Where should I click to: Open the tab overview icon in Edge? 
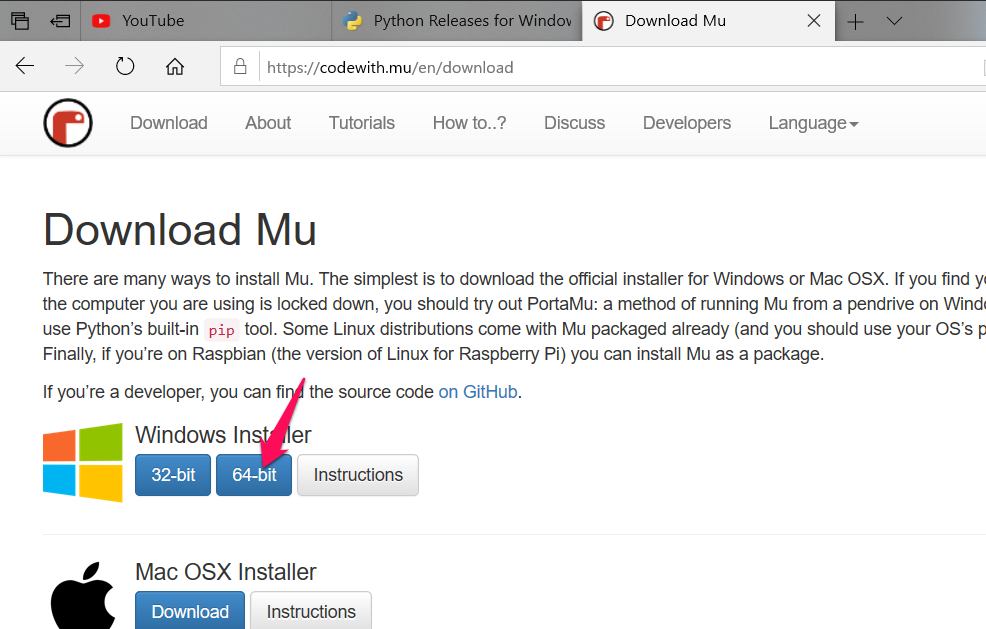click(x=20, y=21)
